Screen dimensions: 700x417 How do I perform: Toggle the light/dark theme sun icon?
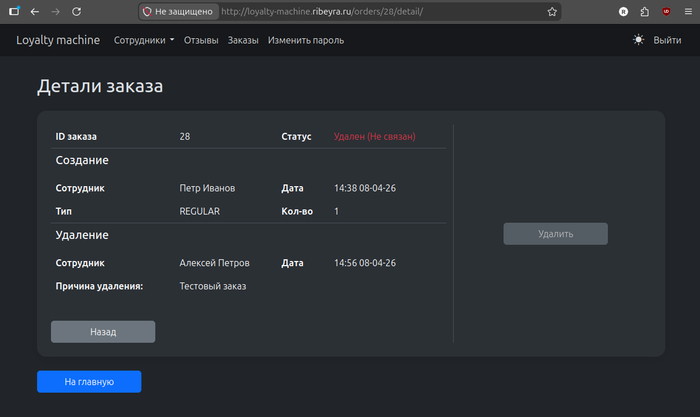tap(639, 40)
